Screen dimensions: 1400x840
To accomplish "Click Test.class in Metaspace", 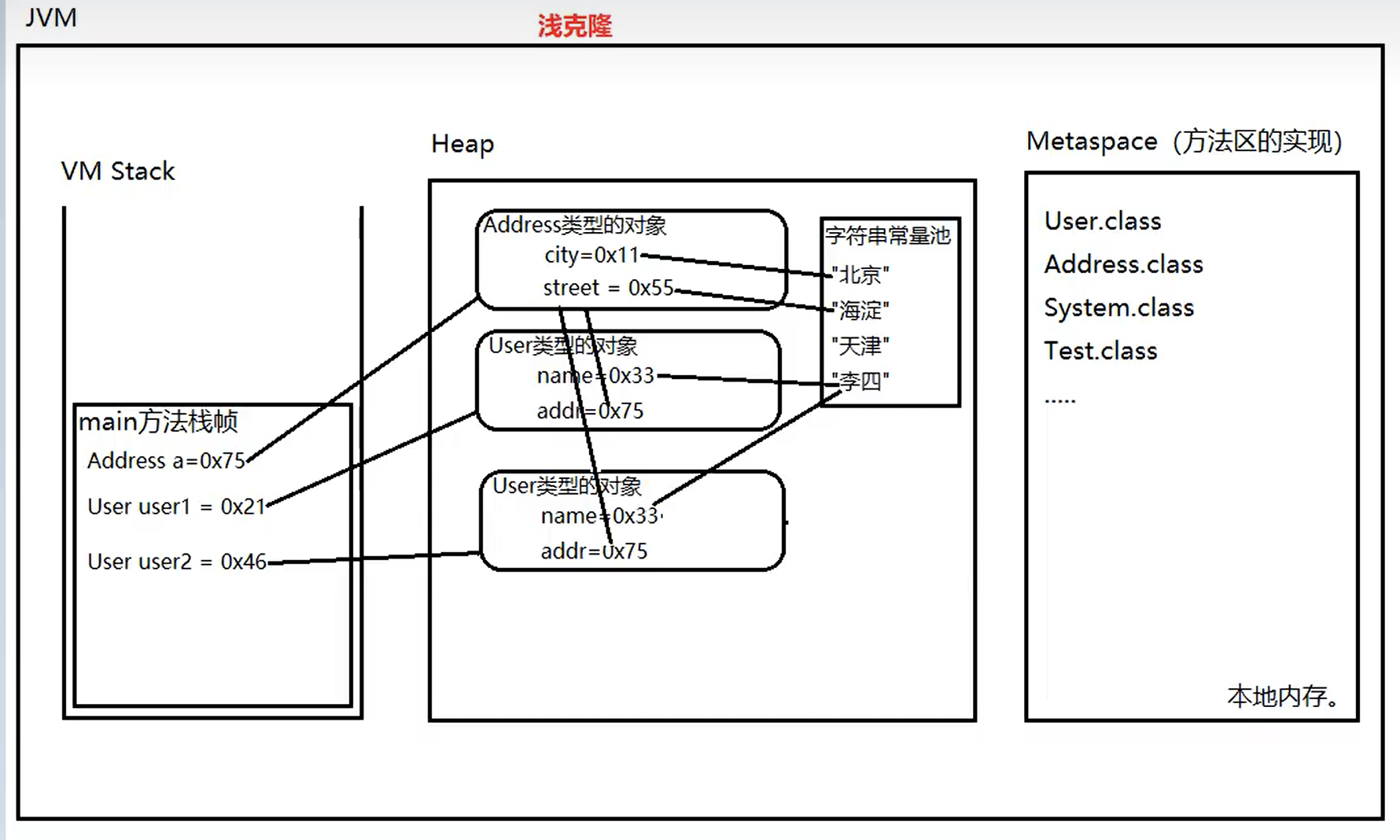I will pyautogui.click(x=1101, y=351).
